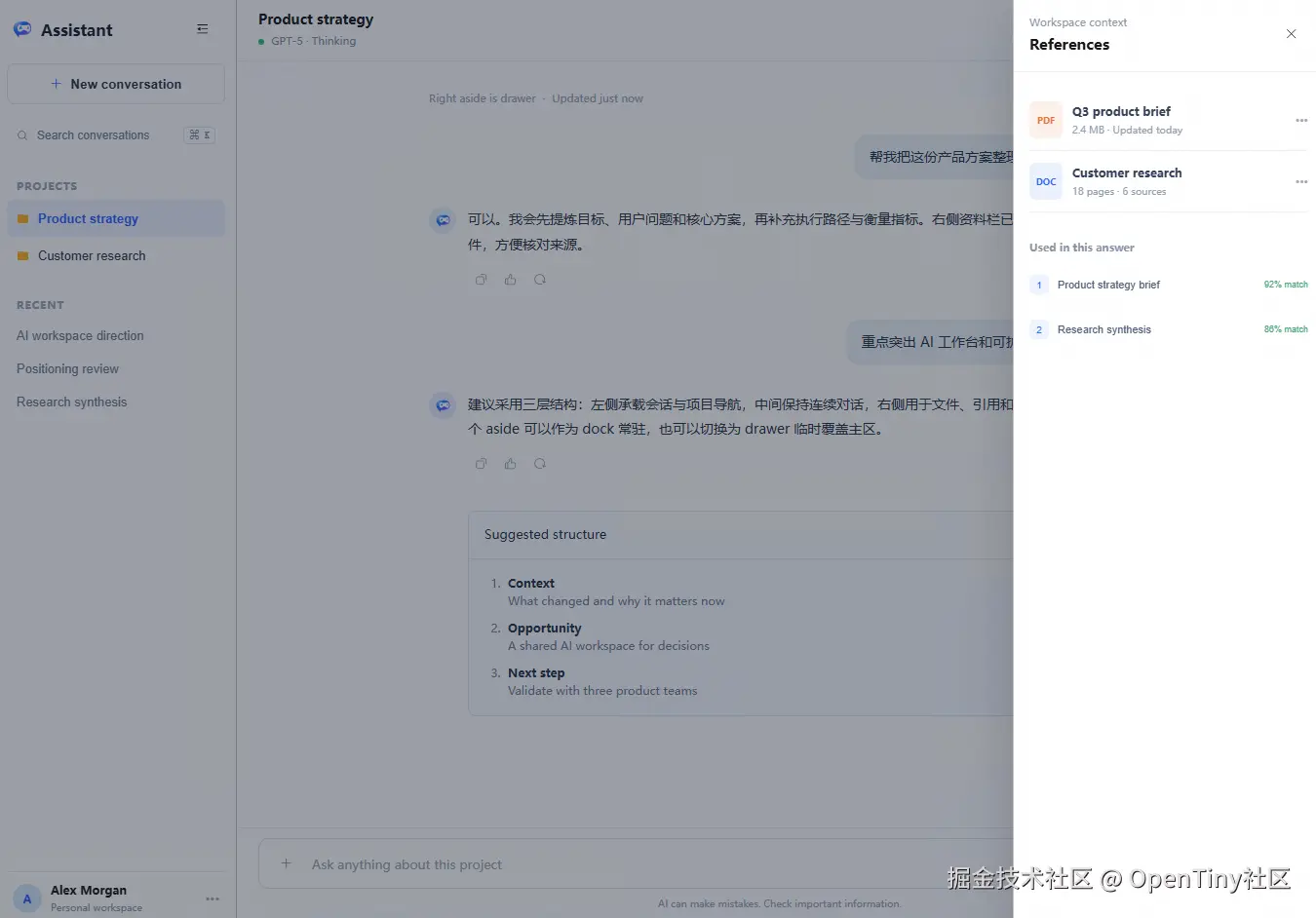Like the first assistant reply
The image size is (1316, 918).
tap(510, 280)
